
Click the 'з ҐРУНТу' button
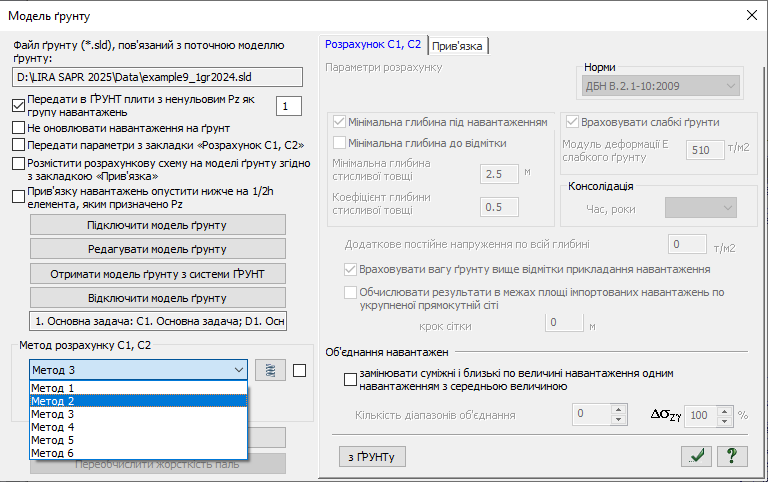[x=371, y=457]
